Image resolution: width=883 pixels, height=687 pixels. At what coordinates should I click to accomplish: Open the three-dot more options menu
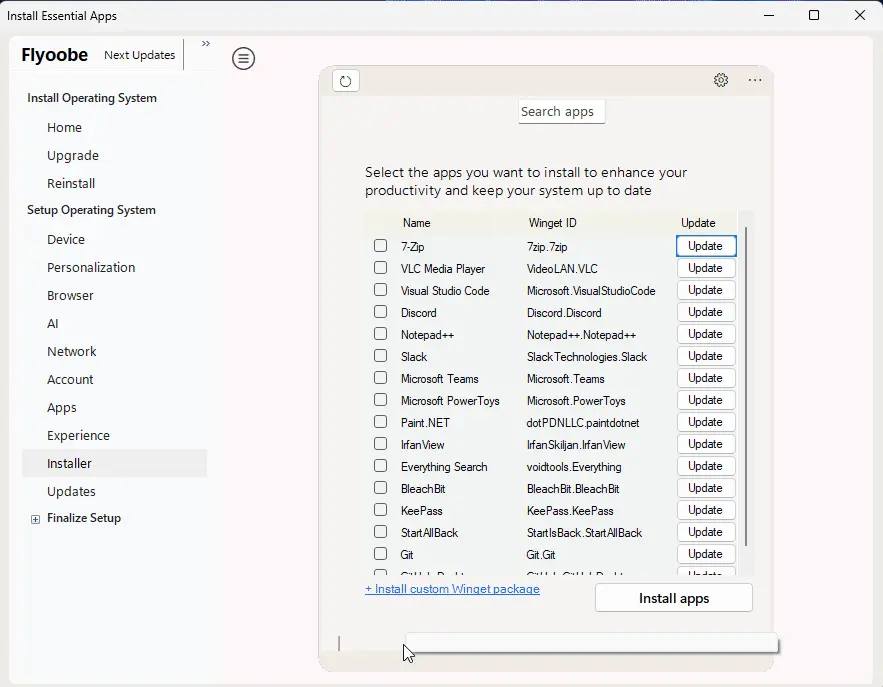tap(755, 80)
